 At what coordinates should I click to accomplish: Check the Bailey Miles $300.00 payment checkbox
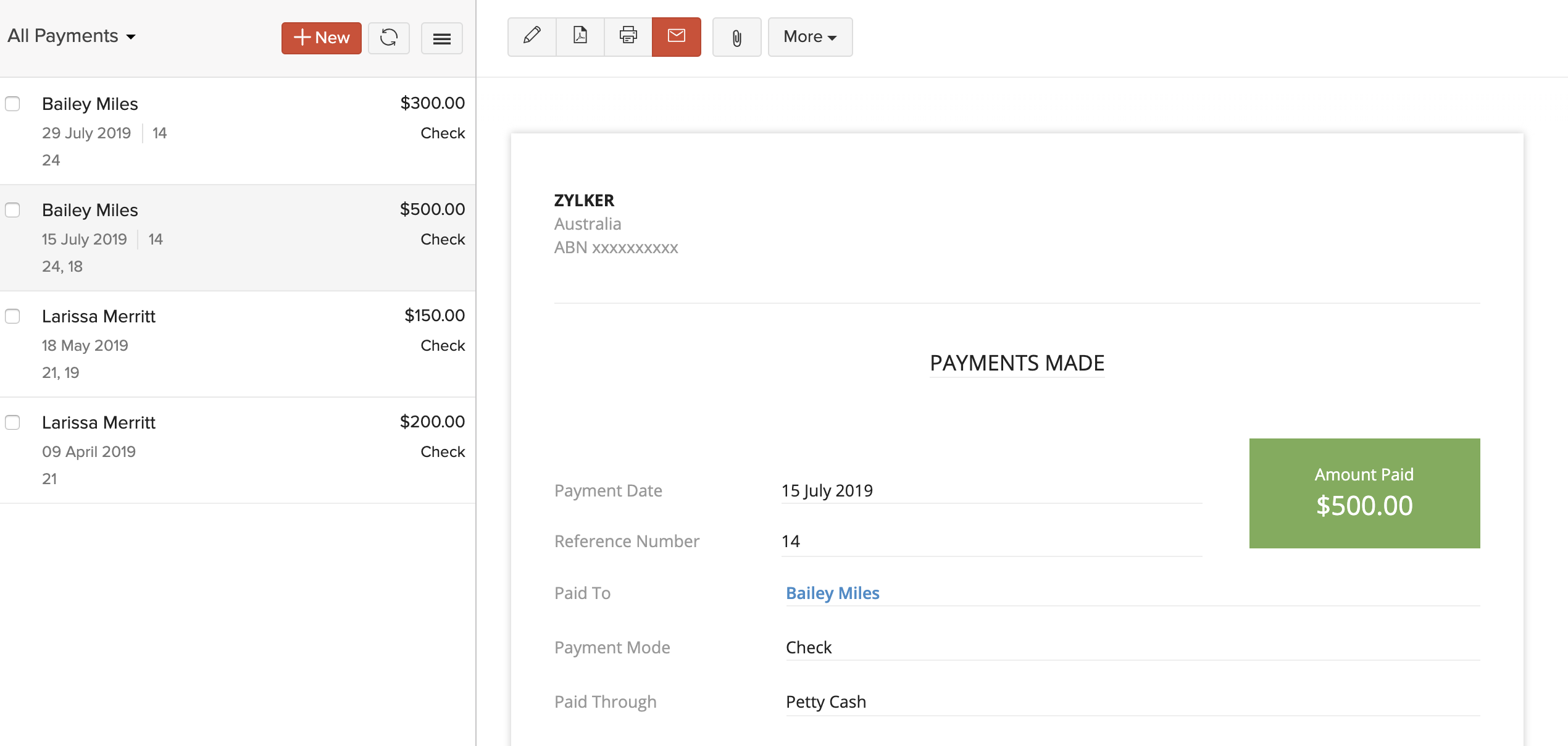13,104
